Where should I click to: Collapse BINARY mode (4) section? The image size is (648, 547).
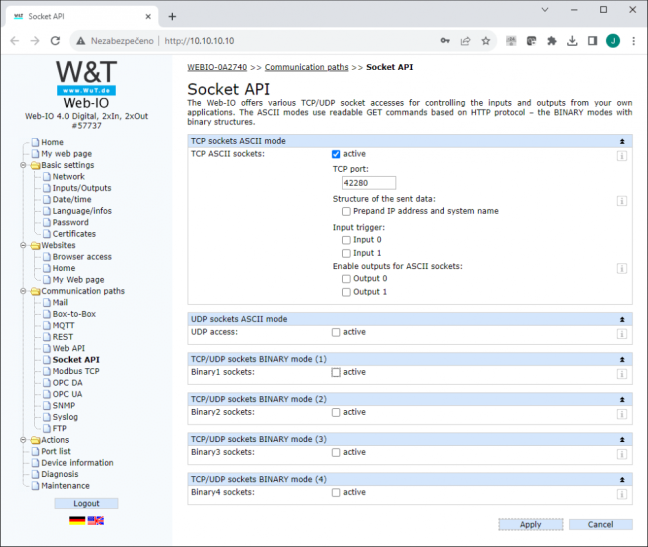(622, 480)
